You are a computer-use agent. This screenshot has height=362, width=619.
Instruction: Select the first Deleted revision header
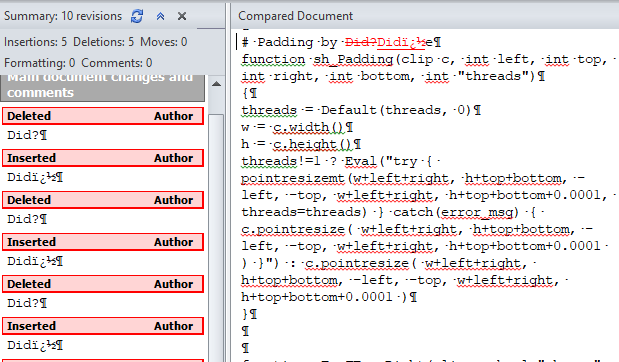click(x=103, y=116)
